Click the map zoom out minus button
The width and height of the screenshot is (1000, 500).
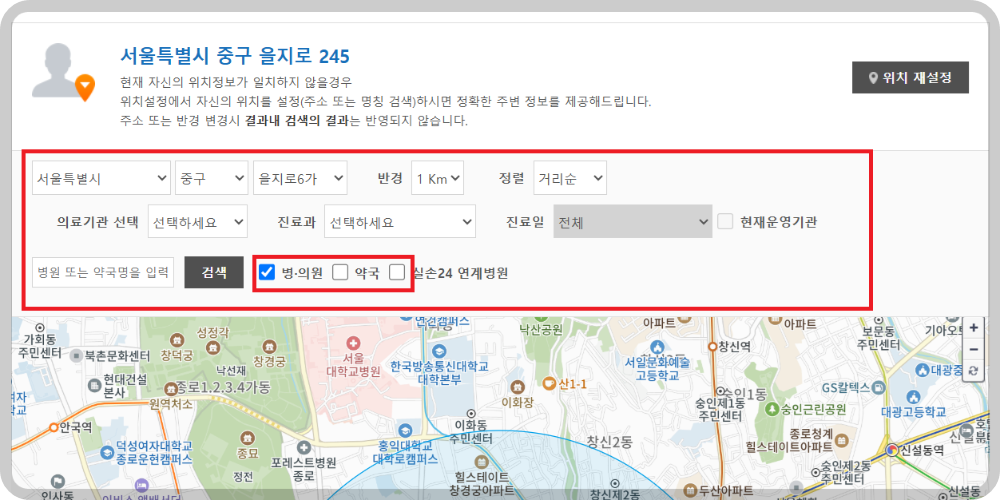pyautogui.click(x=973, y=349)
